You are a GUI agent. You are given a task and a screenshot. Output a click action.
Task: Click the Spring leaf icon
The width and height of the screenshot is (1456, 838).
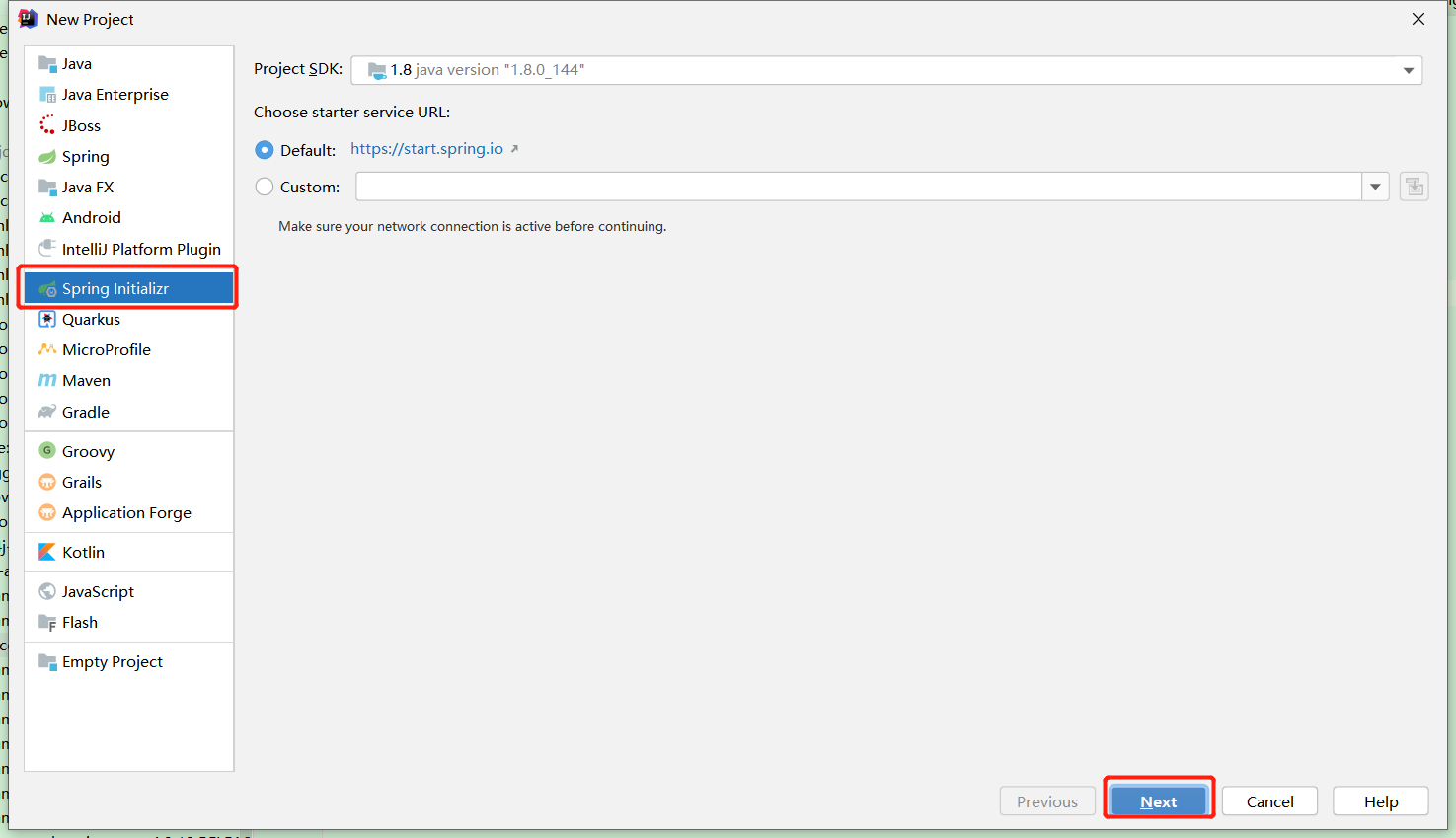tap(47, 157)
